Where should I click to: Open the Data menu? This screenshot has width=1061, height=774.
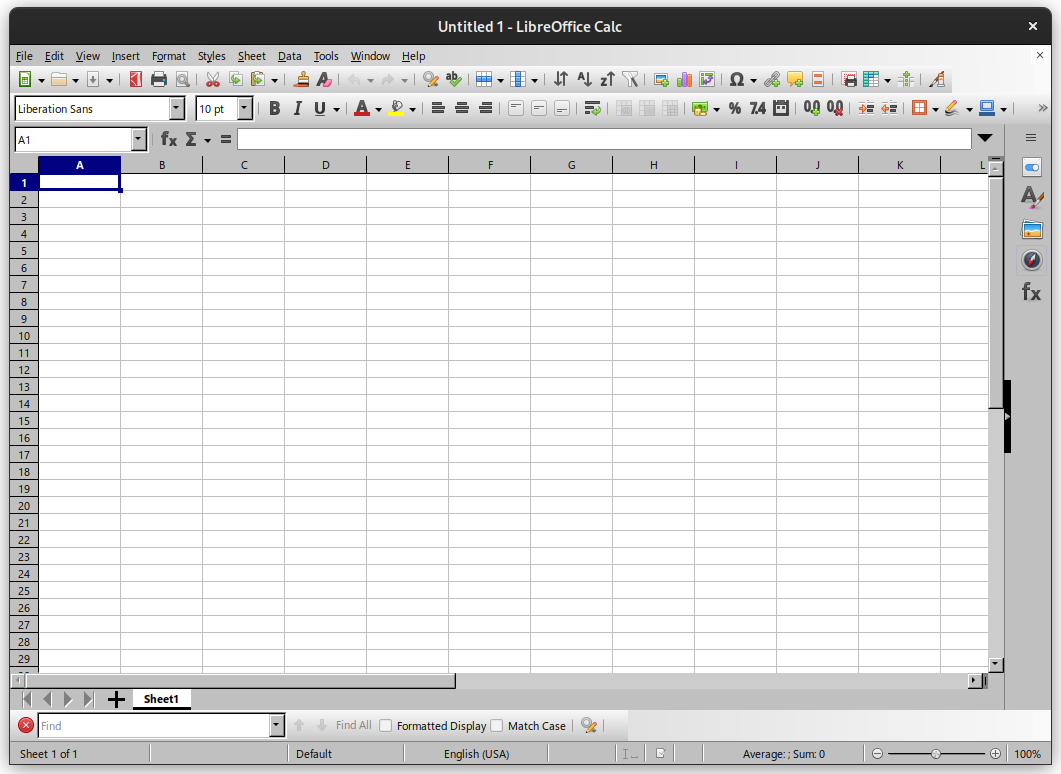coord(289,56)
